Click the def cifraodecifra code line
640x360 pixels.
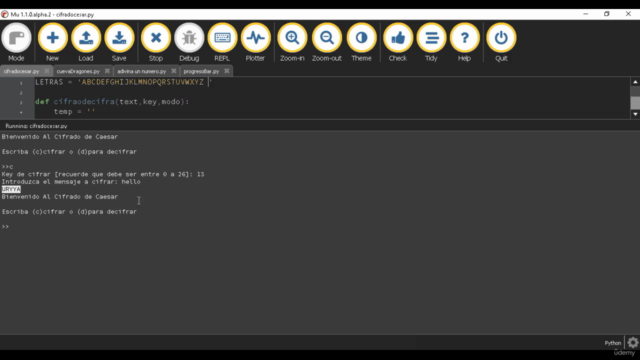[x=112, y=102]
